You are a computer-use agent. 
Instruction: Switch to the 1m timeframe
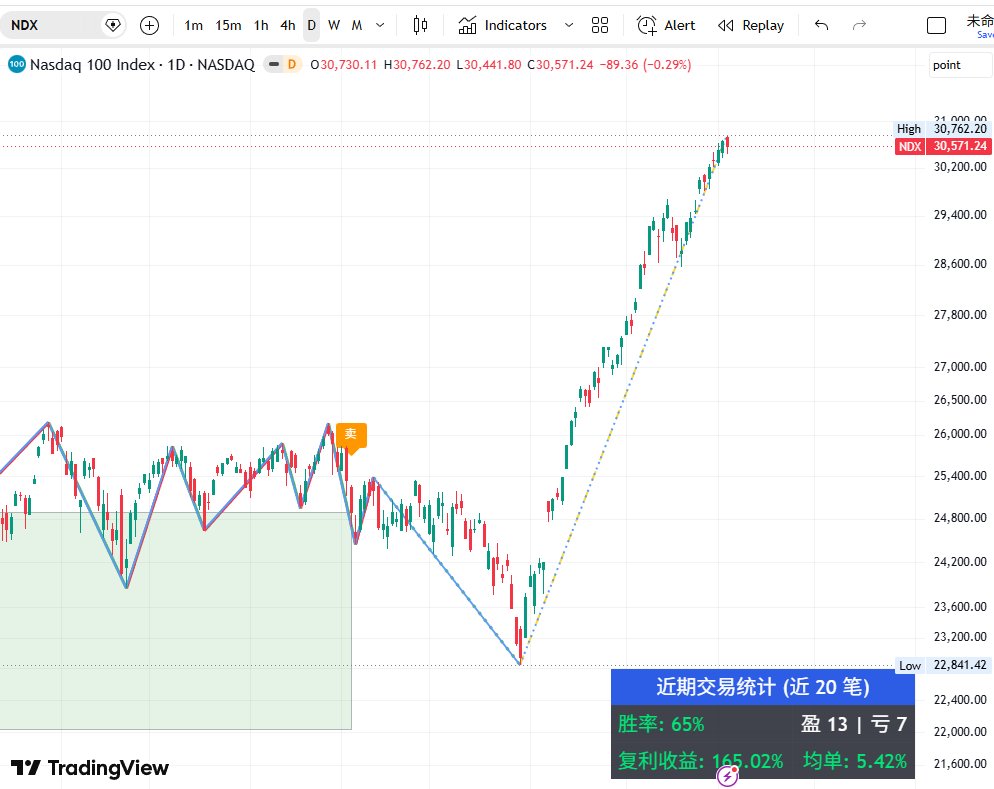tap(193, 25)
